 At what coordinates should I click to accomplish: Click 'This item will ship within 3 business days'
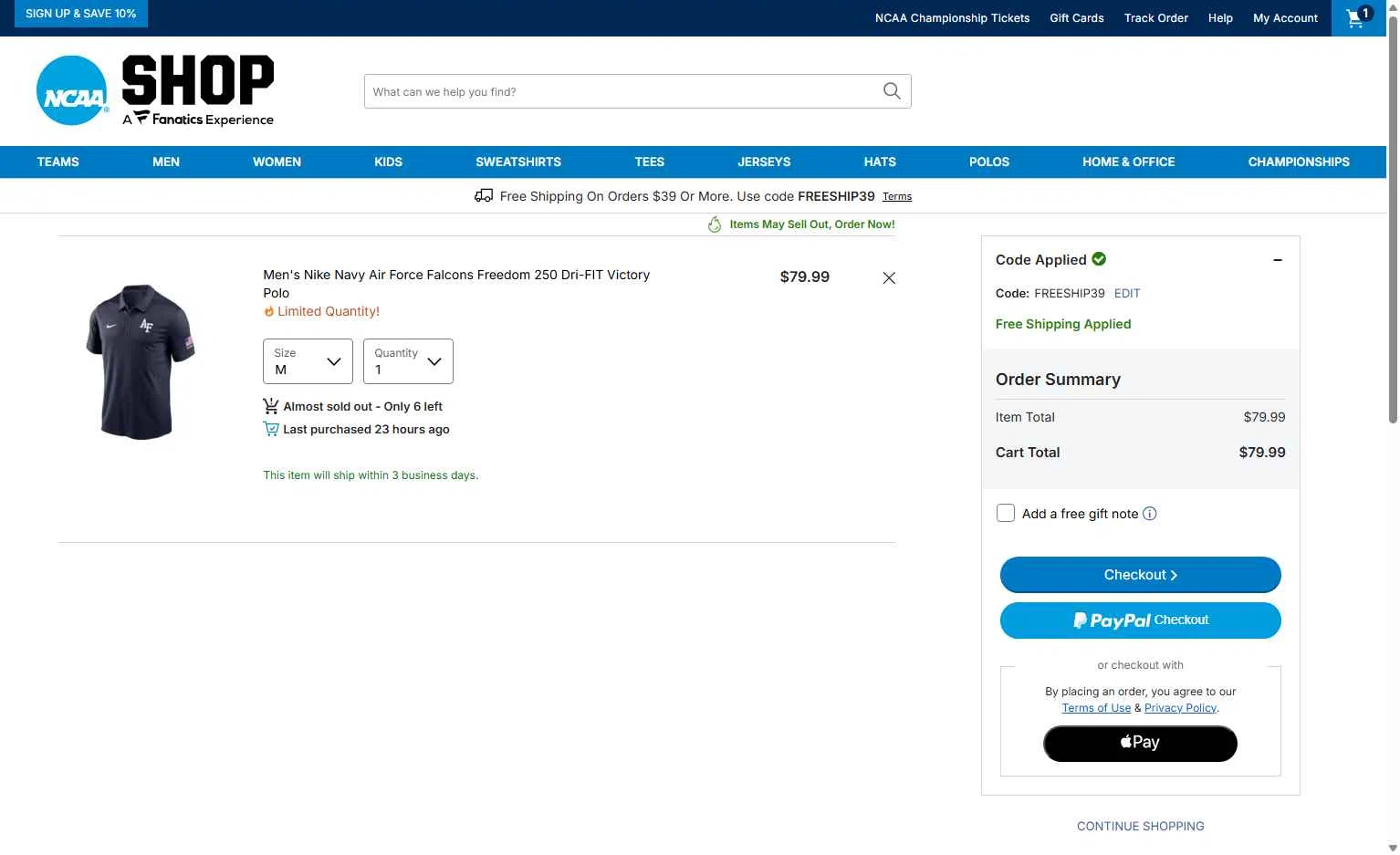pyautogui.click(x=371, y=475)
